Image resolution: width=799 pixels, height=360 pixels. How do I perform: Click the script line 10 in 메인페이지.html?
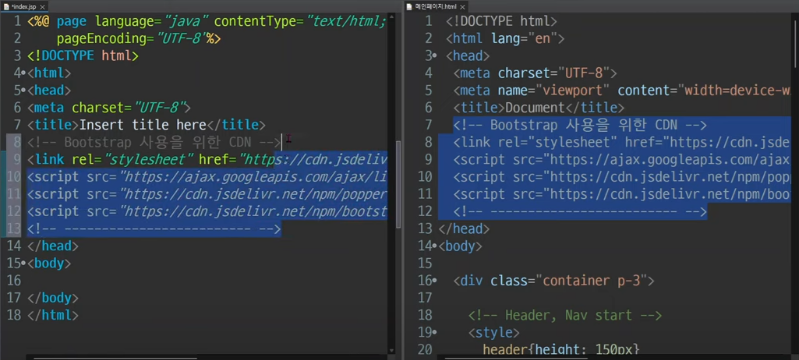point(622,177)
